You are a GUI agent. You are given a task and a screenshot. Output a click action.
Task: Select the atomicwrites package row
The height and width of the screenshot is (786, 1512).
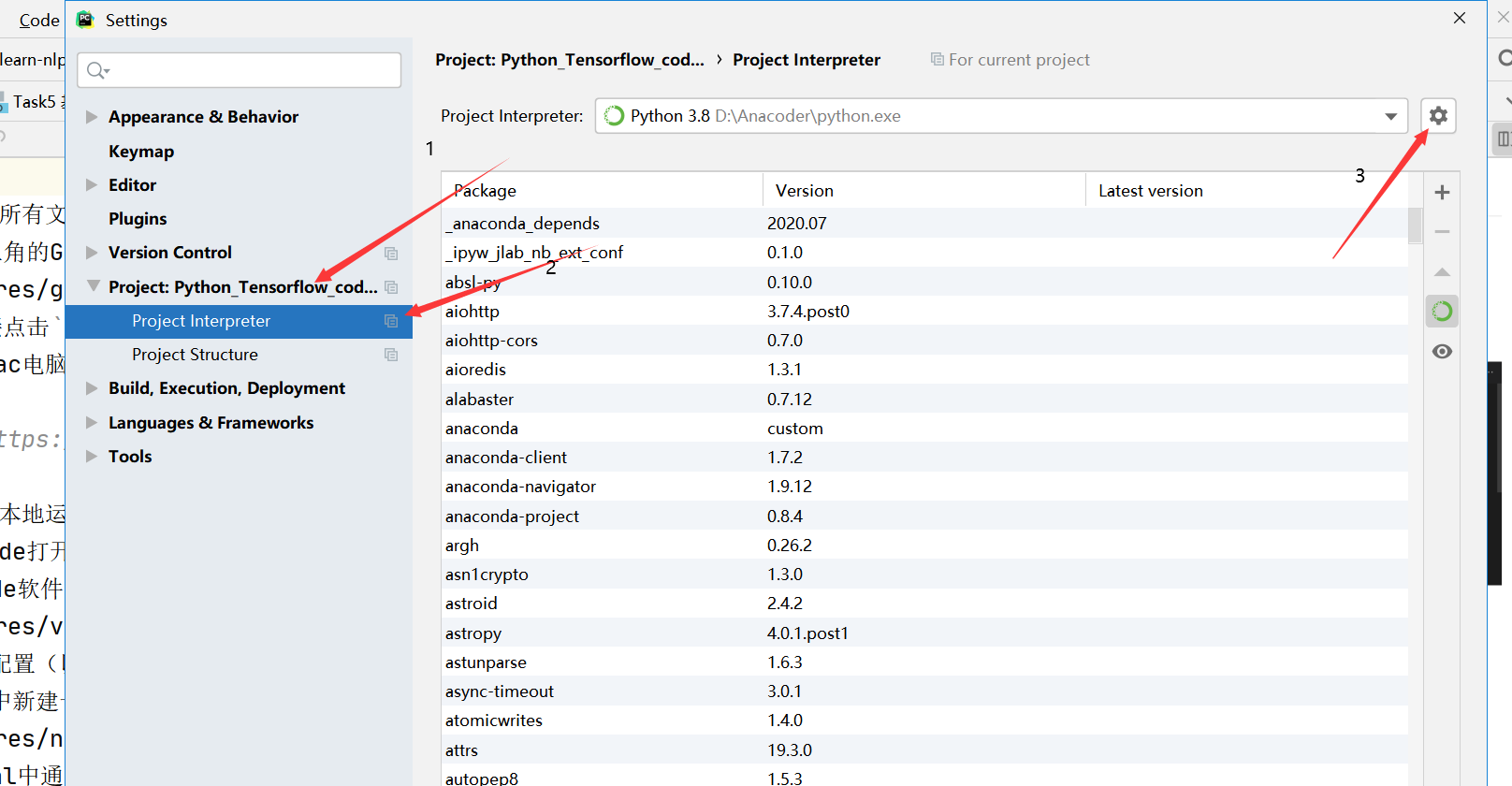pyautogui.click(x=924, y=720)
